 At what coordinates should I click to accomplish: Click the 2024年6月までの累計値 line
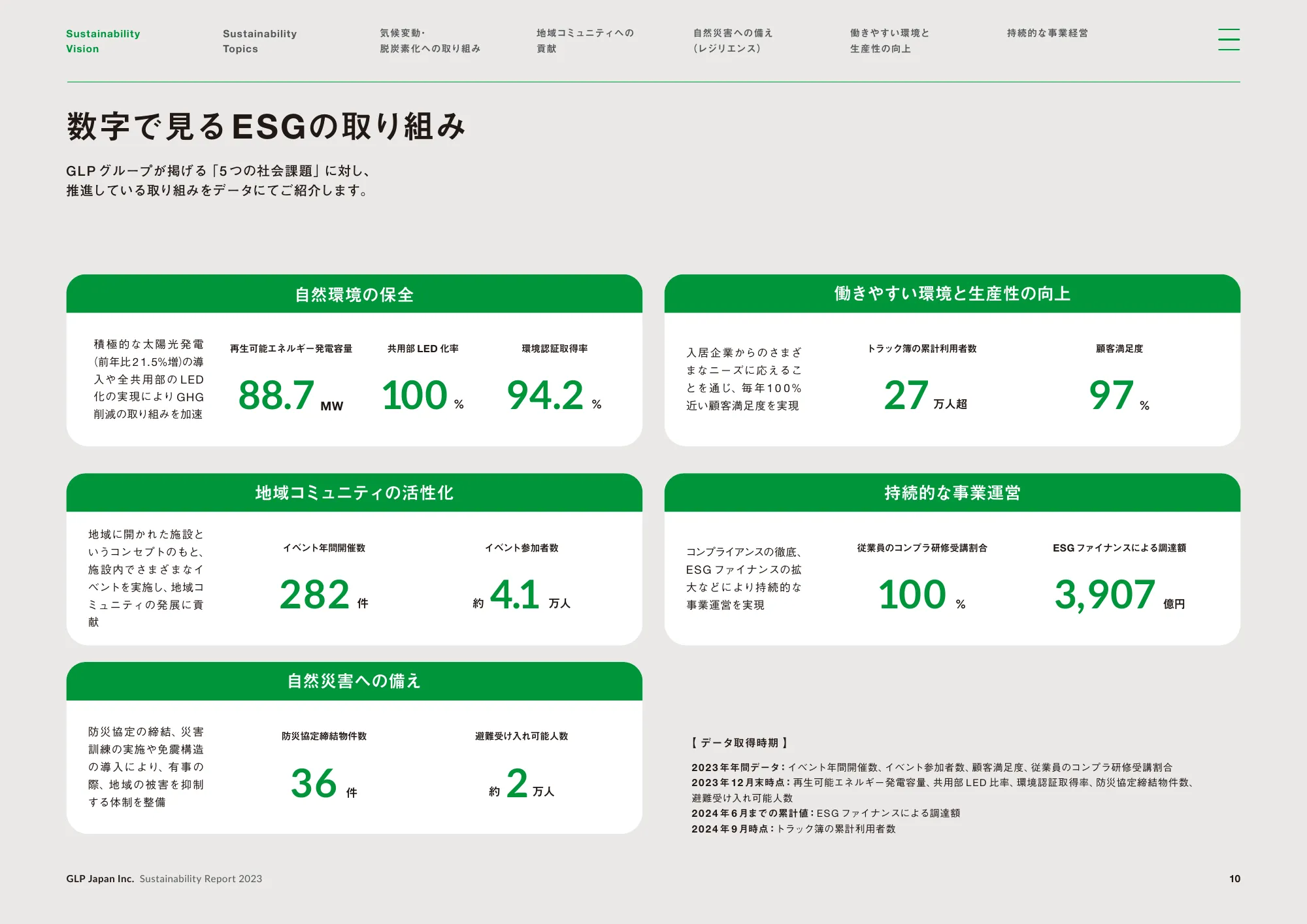click(826, 814)
